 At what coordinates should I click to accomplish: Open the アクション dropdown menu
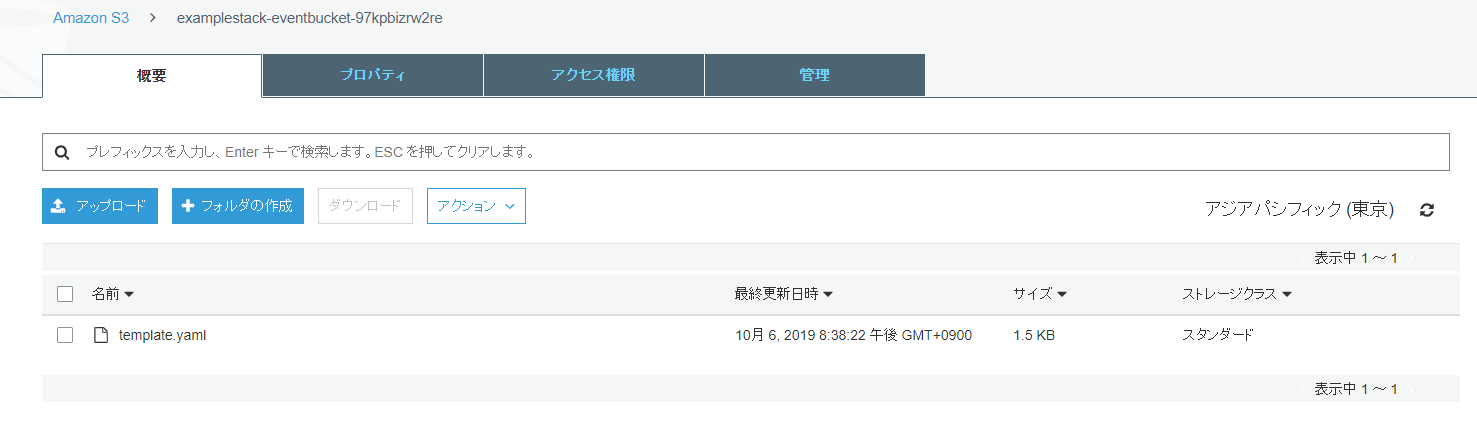pos(476,206)
